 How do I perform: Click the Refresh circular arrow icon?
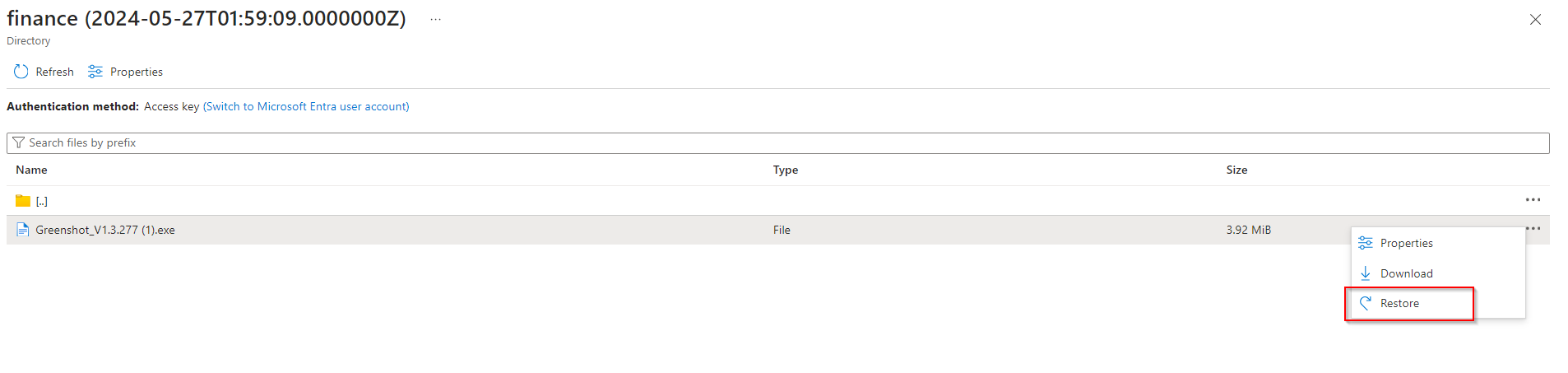pos(21,72)
